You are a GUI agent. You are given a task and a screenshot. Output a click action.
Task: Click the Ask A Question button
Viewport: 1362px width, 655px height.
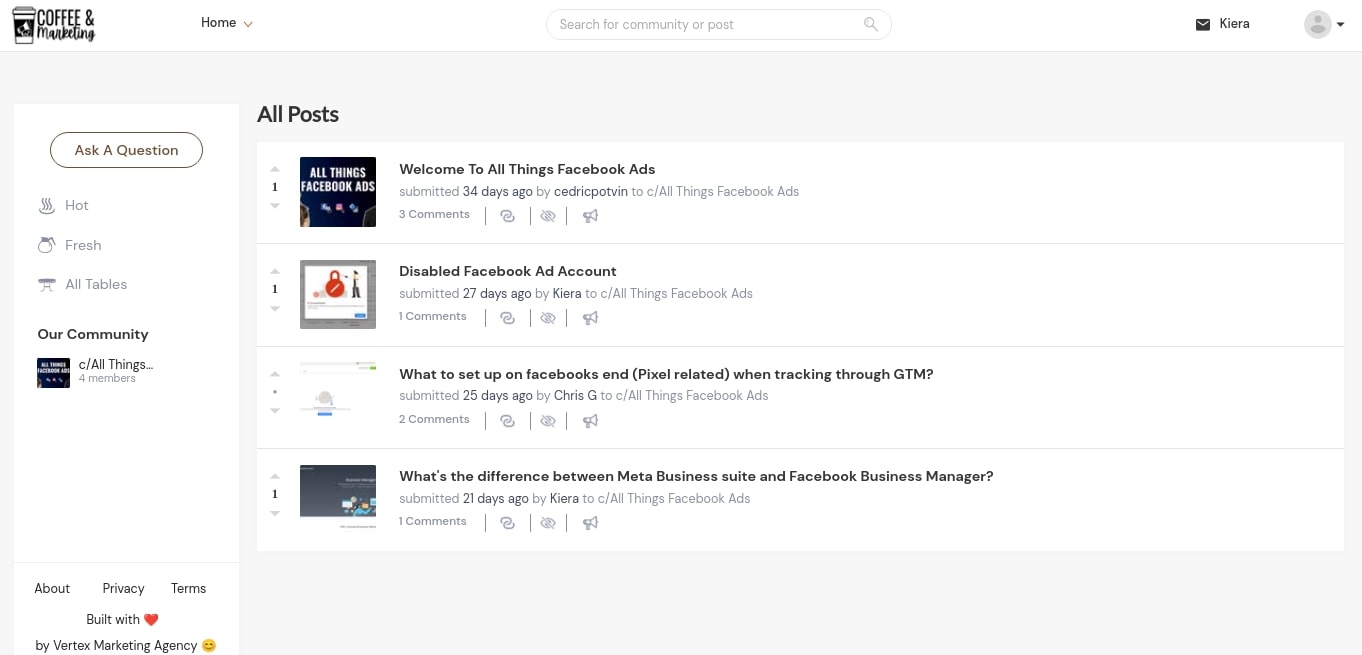tap(126, 150)
